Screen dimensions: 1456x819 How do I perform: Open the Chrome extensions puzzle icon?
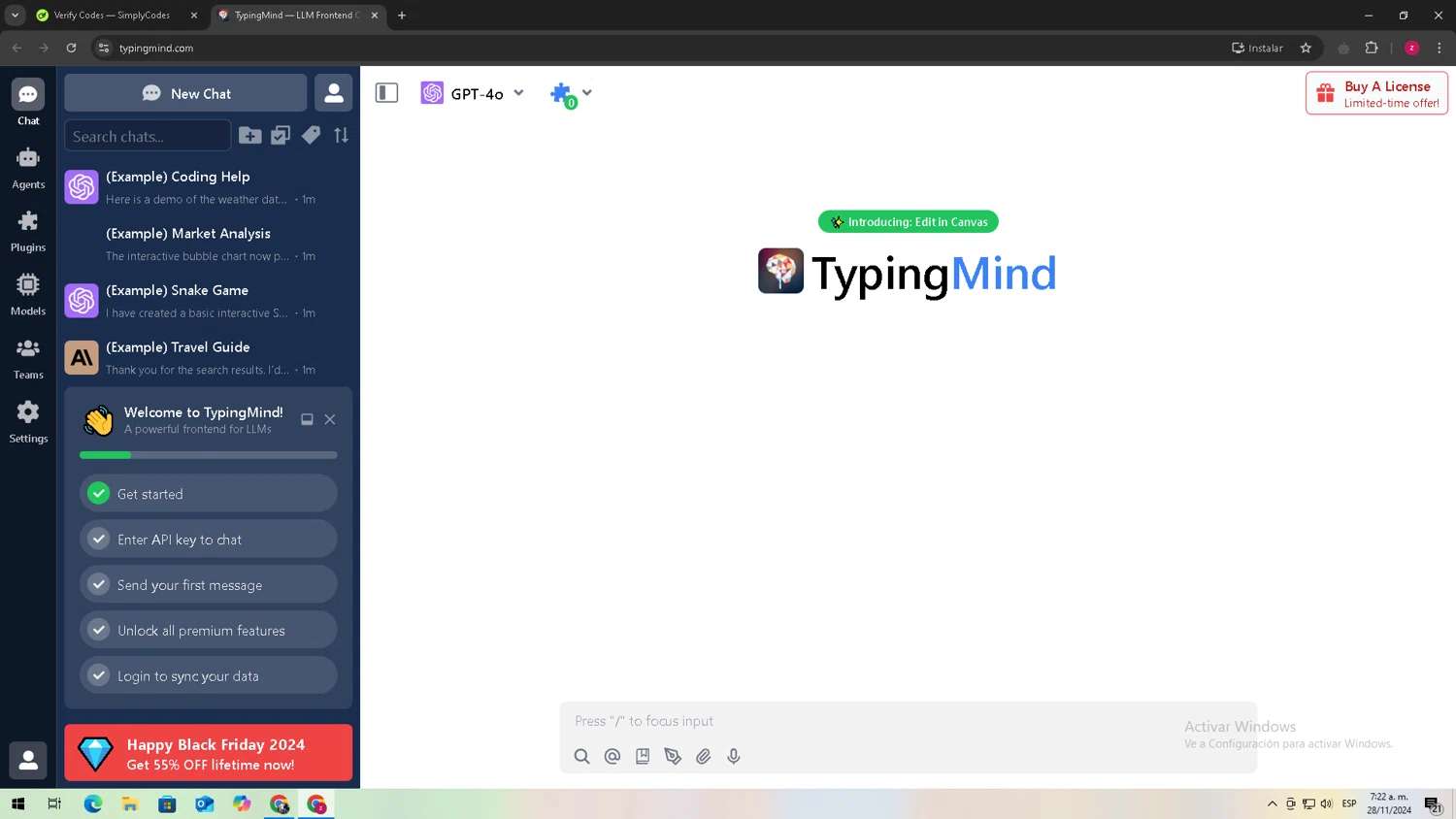click(x=1372, y=48)
